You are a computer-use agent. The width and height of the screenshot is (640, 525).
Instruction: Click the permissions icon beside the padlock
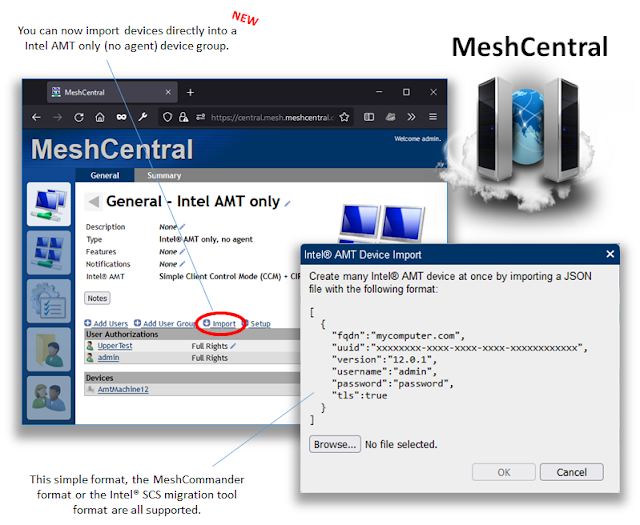click(200, 118)
